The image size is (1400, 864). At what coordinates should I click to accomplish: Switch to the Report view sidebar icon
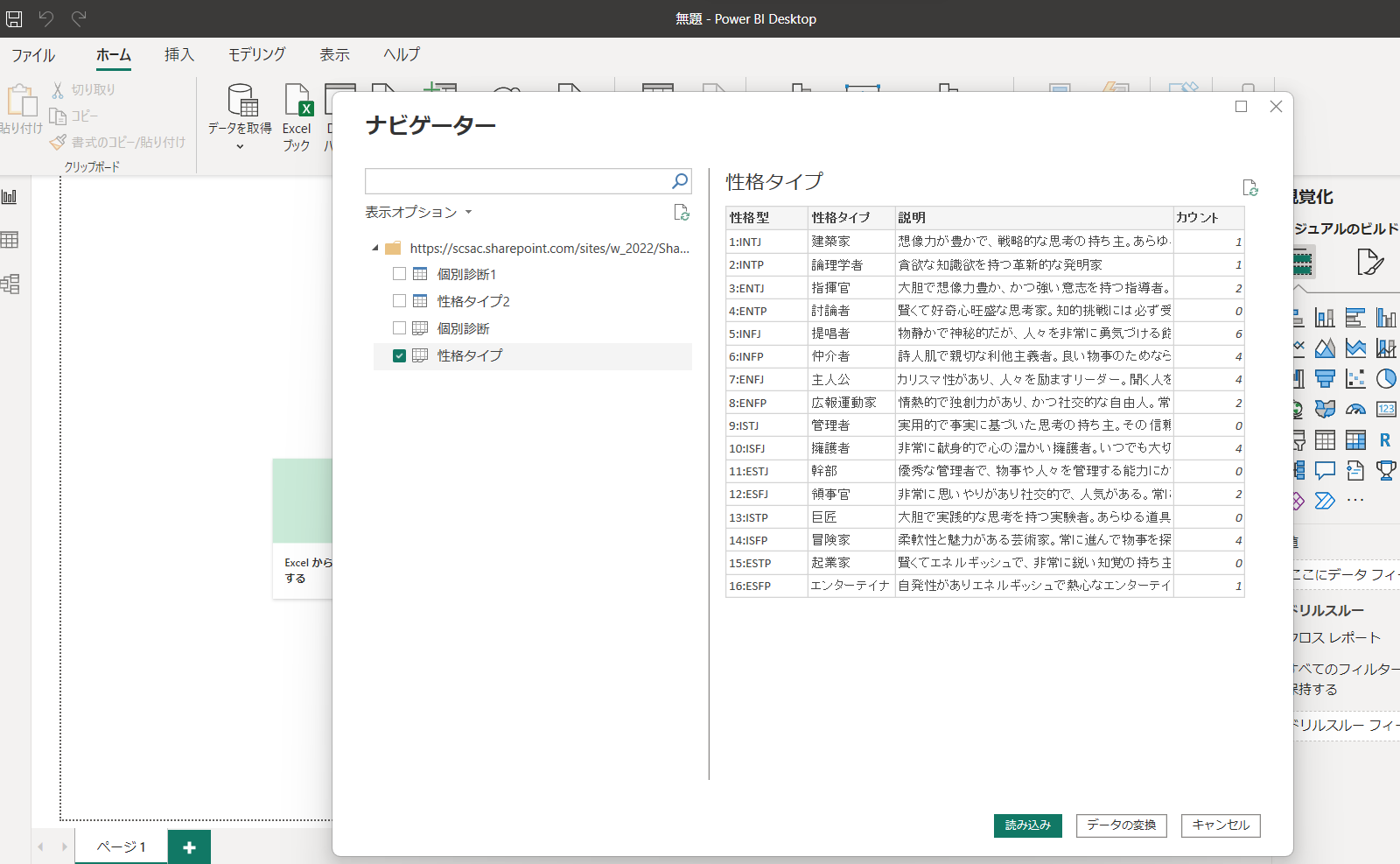click(10, 197)
